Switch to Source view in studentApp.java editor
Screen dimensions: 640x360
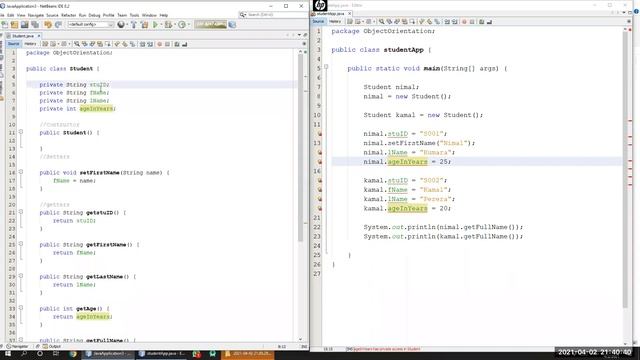coord(318,22)
